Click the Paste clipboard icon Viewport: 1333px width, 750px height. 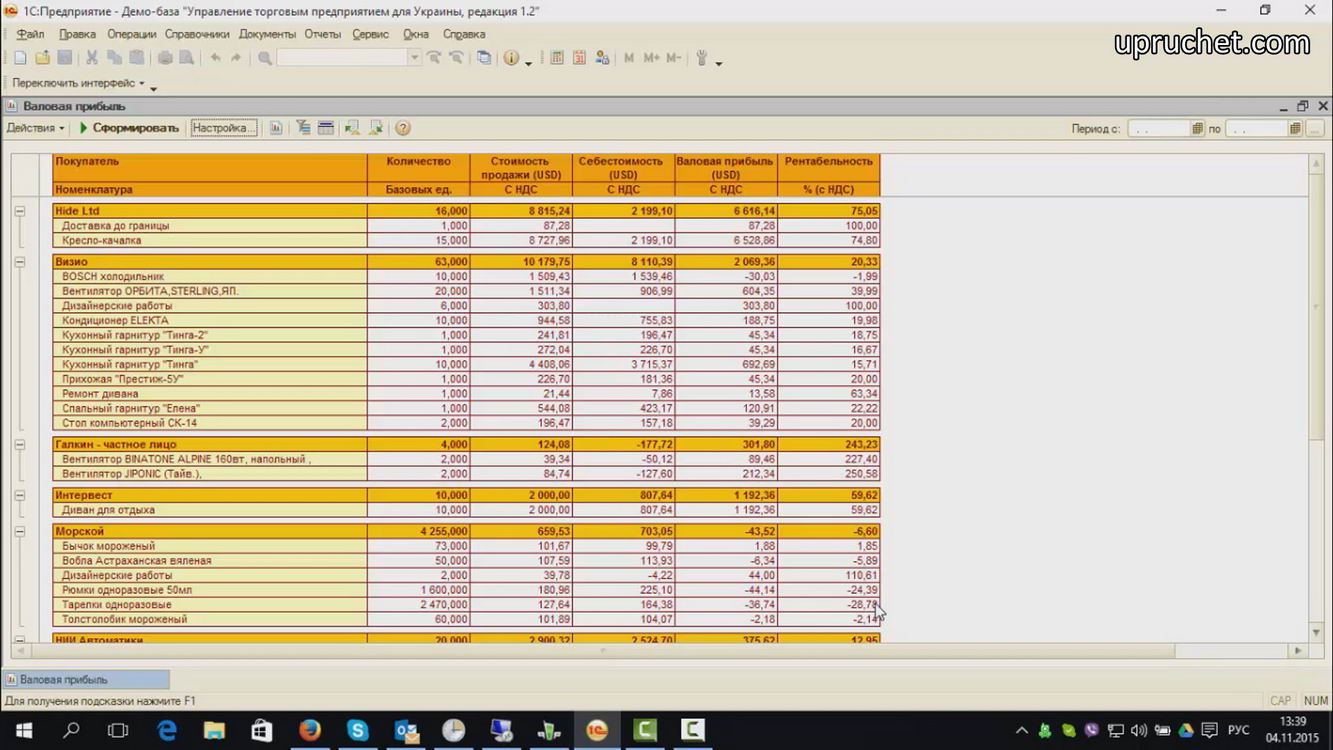(x=137, y=58)
